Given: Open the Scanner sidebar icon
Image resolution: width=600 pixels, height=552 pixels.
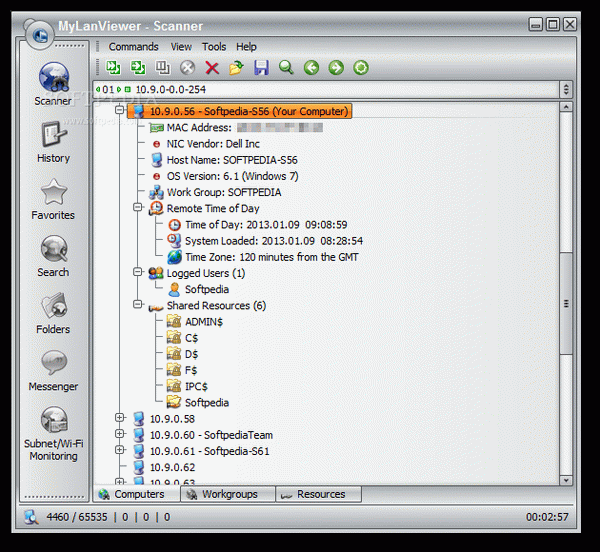Looking at the screenshot, I should click(x=54, y=77).
